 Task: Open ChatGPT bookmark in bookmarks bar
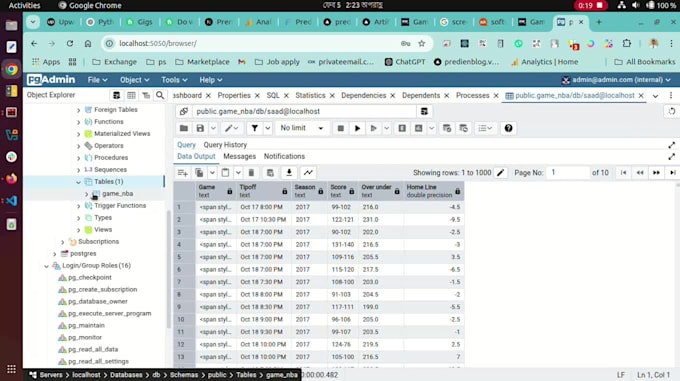point(405,62)
